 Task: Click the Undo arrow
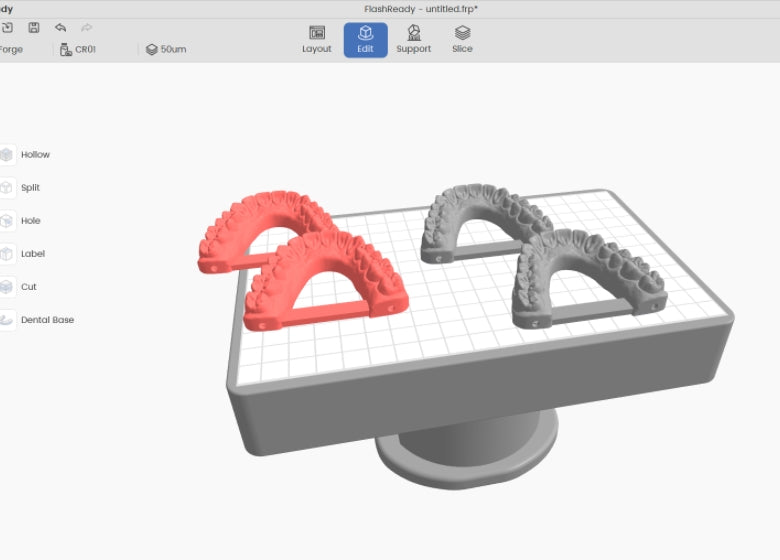[x=60, y=27]
